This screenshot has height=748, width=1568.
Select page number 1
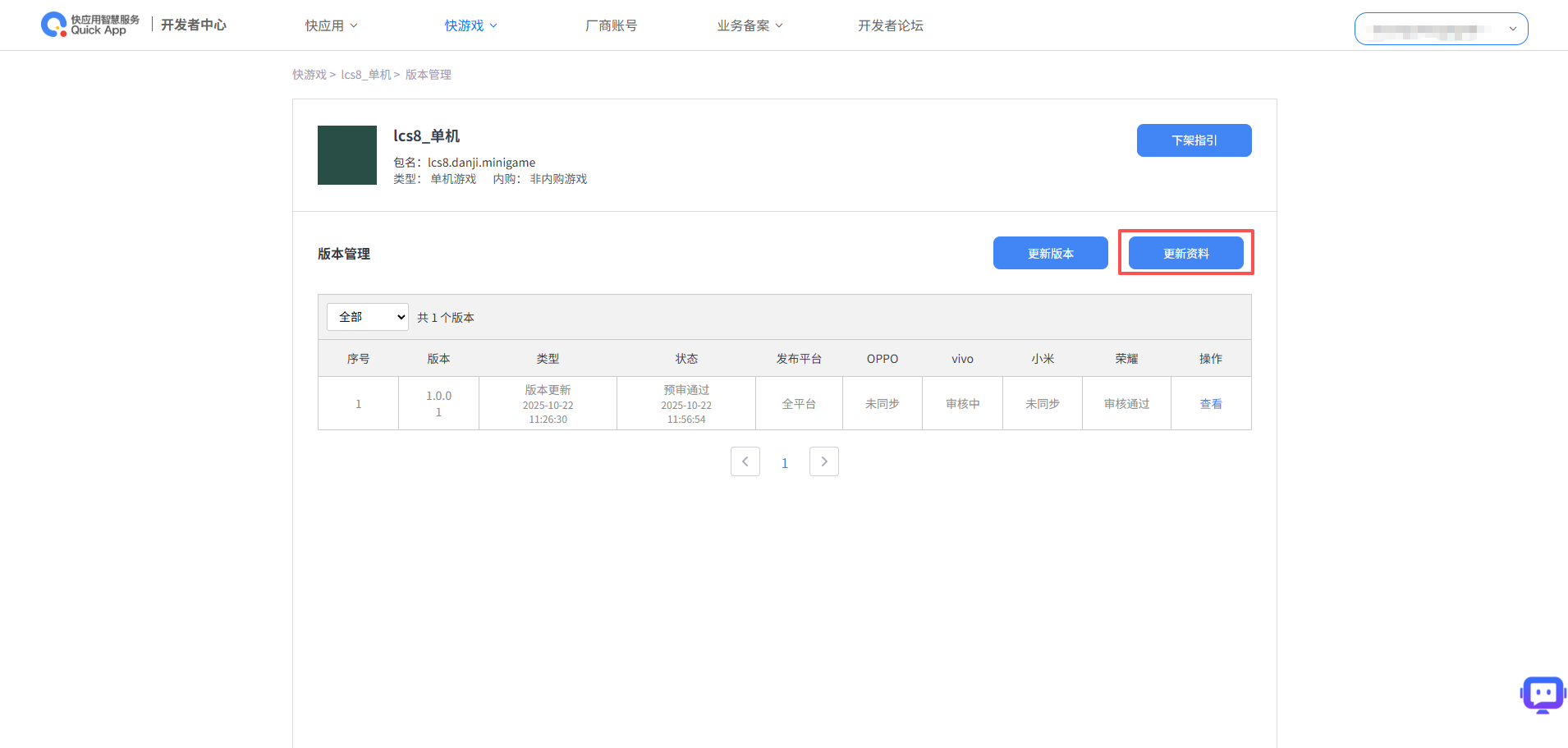coord(784,463)
